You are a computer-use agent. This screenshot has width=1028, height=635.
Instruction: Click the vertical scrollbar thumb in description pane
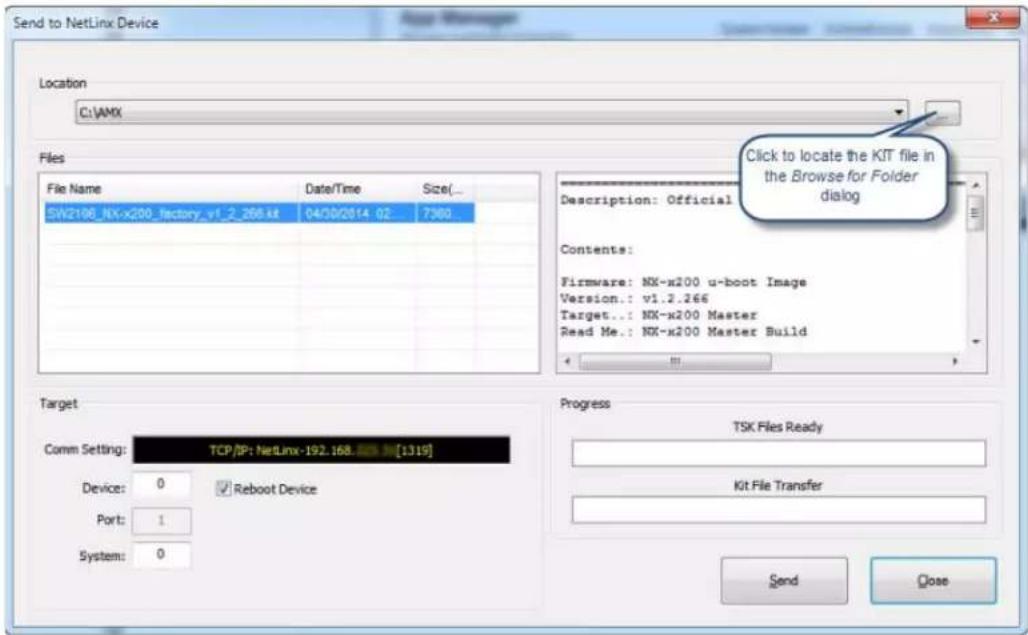[x=976, y=213]
